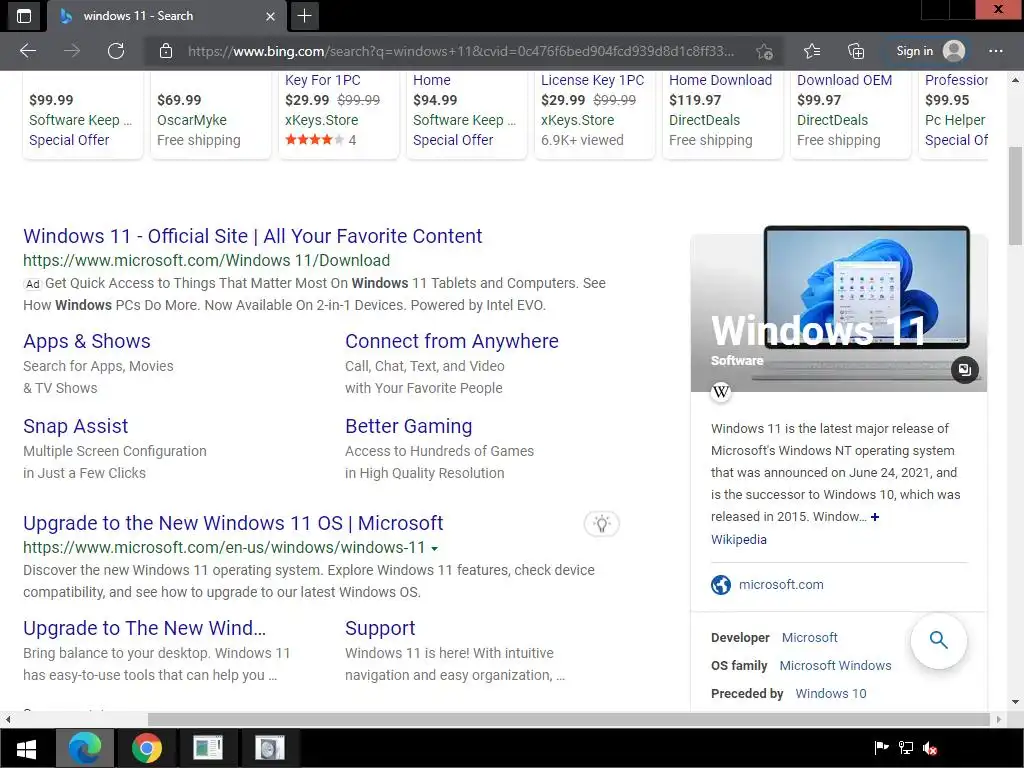
Task: Select the windows 11 - Search tab
Action: click(x=167, y=16)
